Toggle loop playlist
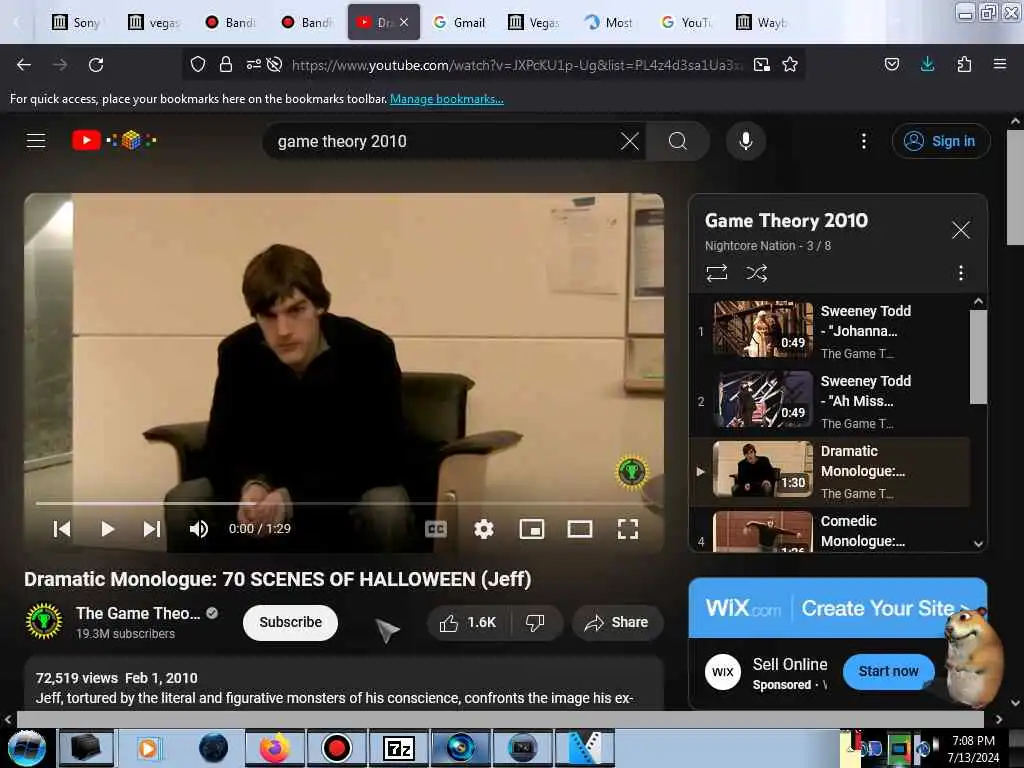 click(x=716, y=272)
